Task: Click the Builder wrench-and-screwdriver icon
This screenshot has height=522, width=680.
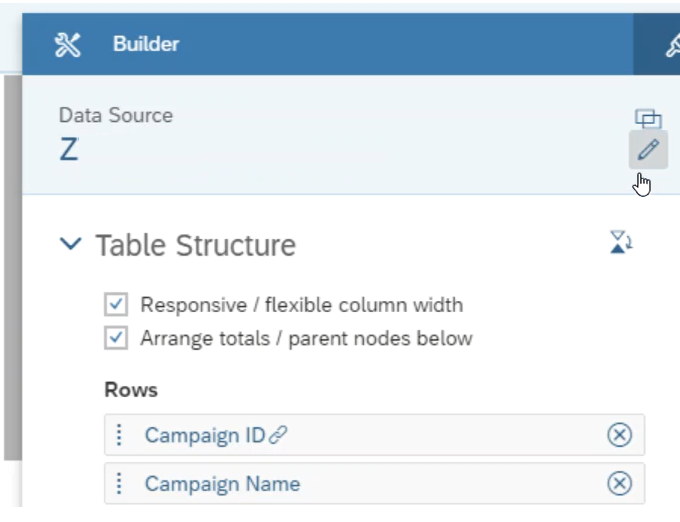Action: pyautogui.click(x=67, y=45)
